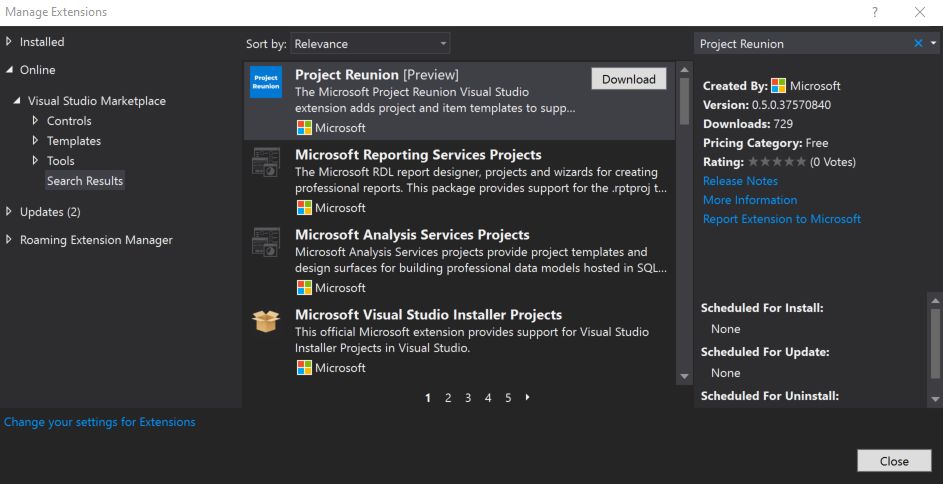Click the results list scrollbar thumb
This screenshot has height=484, width=943.
point(684,101)
